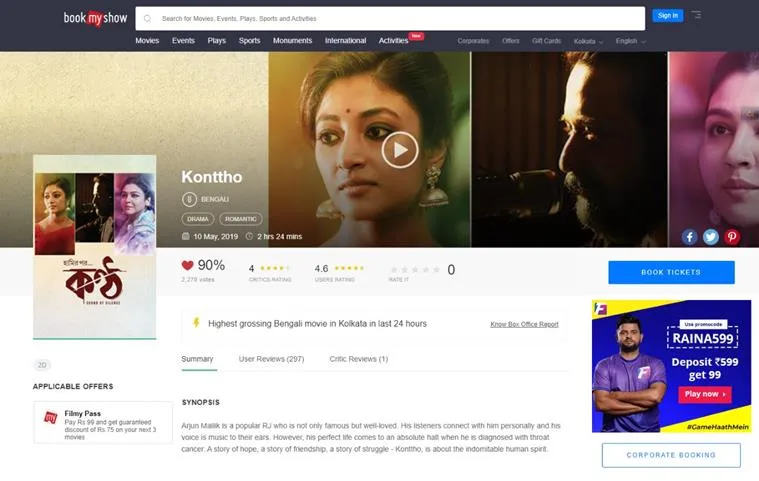Click the Konttho movie poster thumbnail

click(x=95, y=247)
